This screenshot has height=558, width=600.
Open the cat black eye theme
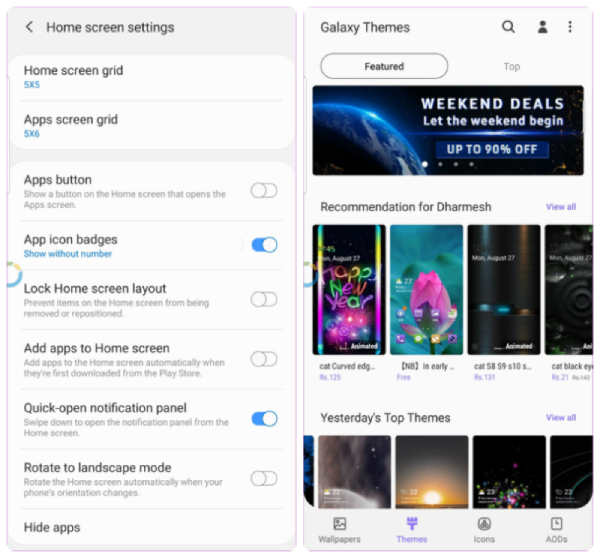[569, 290]
